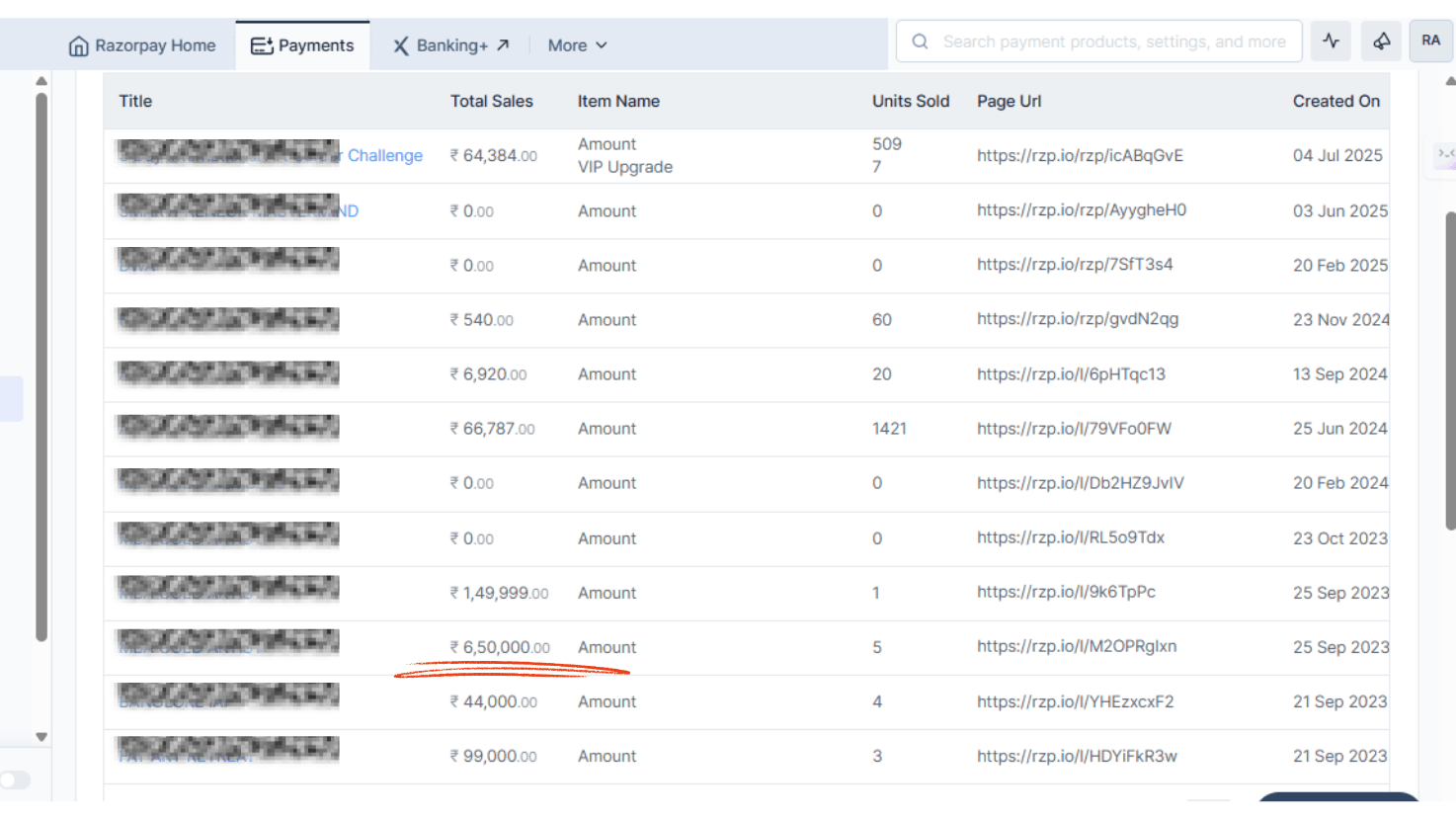This screenshot has width=1456, height=819.
Task: Select the Banking+ tab
Action: pyautogui.click(x=451, y=45)
